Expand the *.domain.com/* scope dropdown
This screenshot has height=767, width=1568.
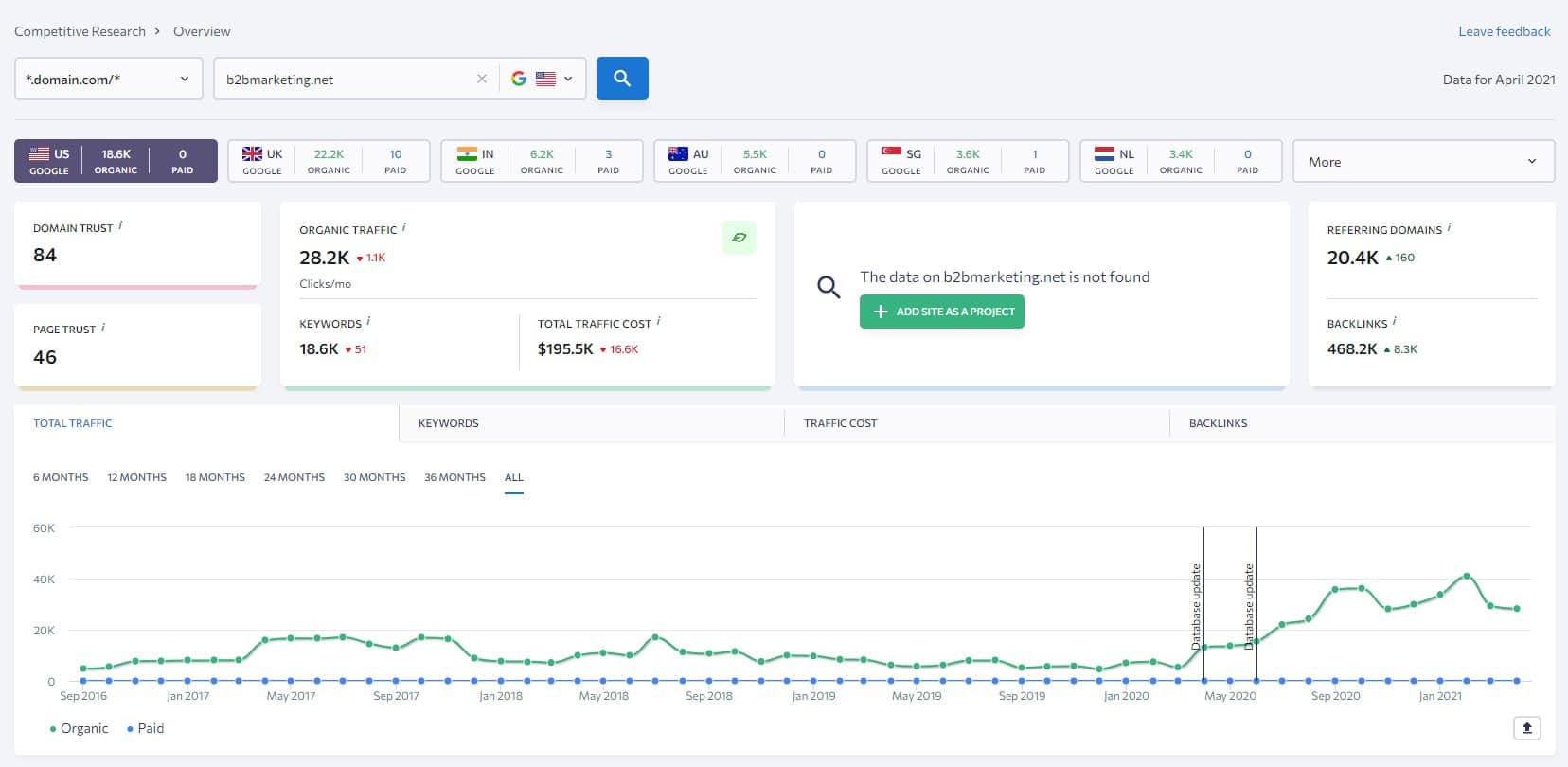point(109,79)
